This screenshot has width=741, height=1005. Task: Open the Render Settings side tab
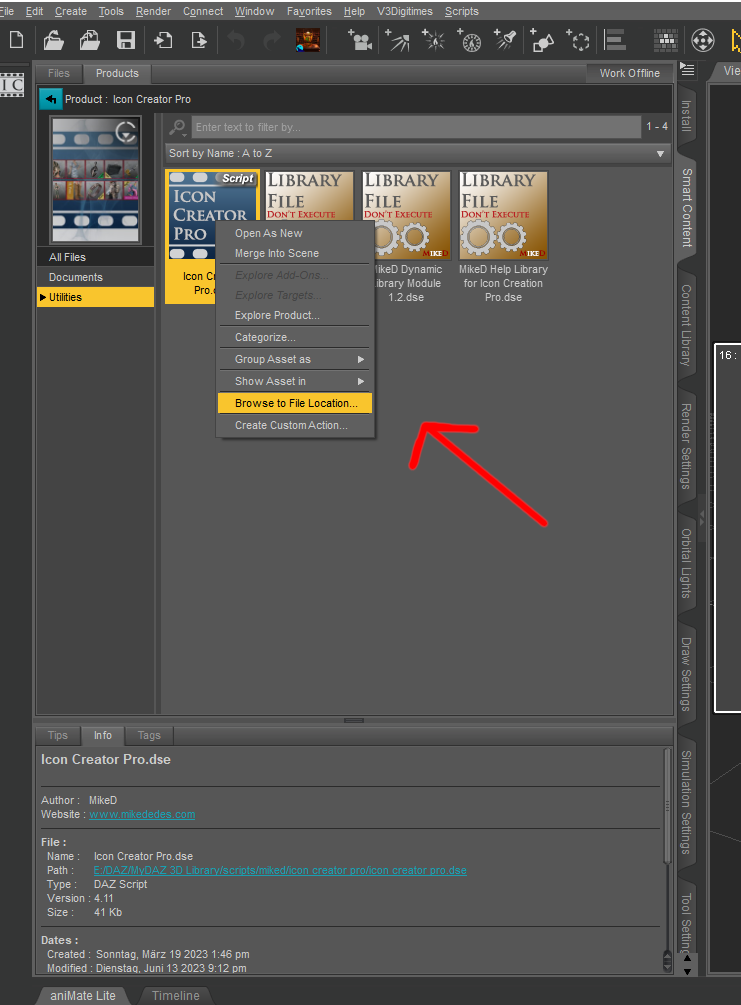[686, 446]
